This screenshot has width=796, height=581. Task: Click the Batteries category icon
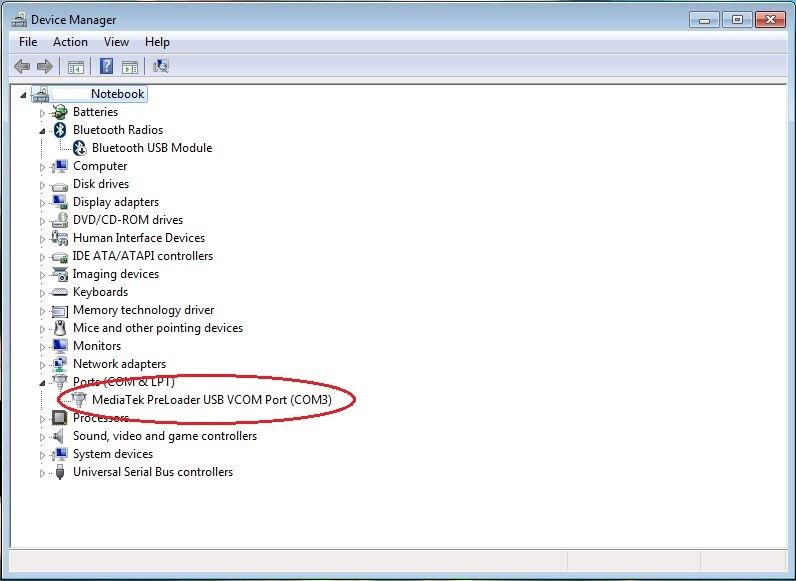tap(60, 112)
